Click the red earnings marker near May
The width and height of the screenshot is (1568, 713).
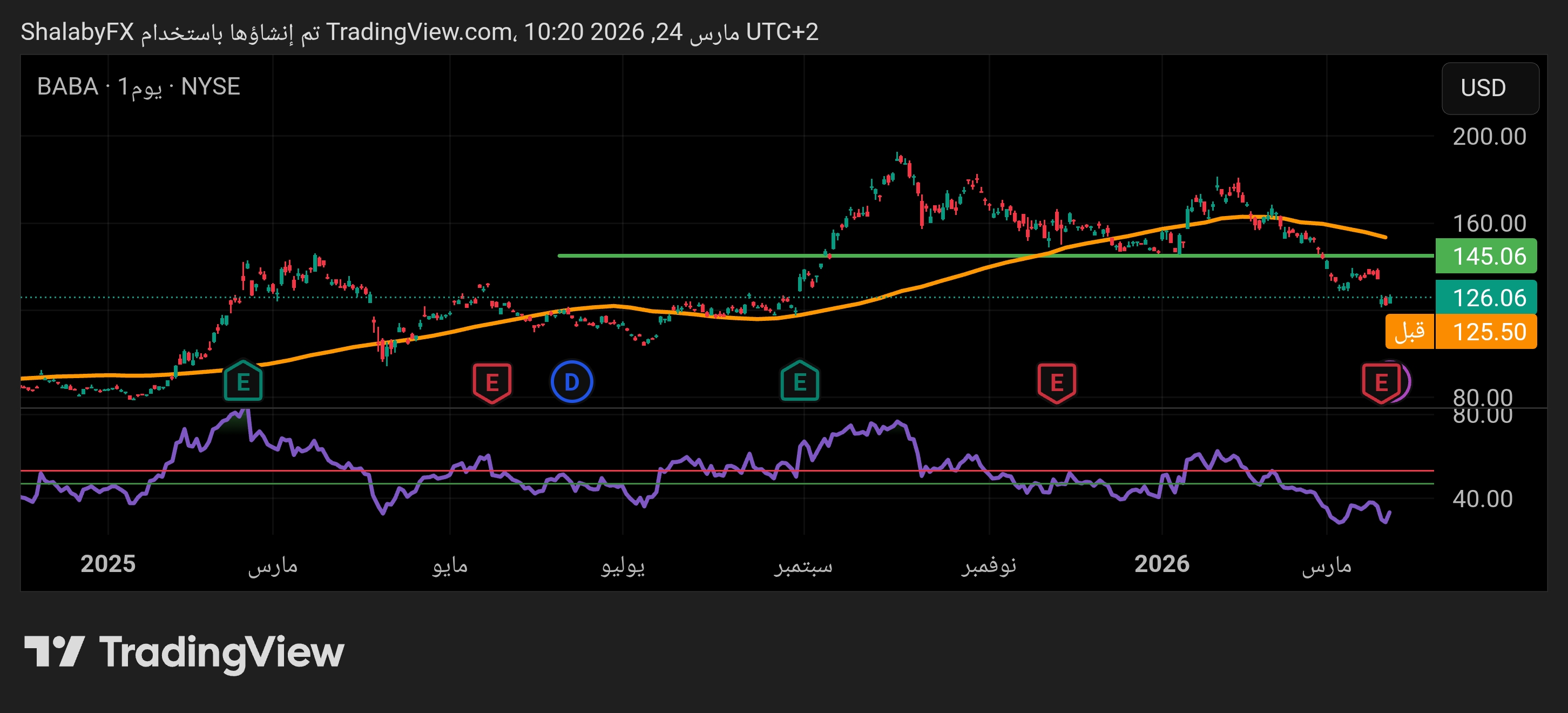492,382
